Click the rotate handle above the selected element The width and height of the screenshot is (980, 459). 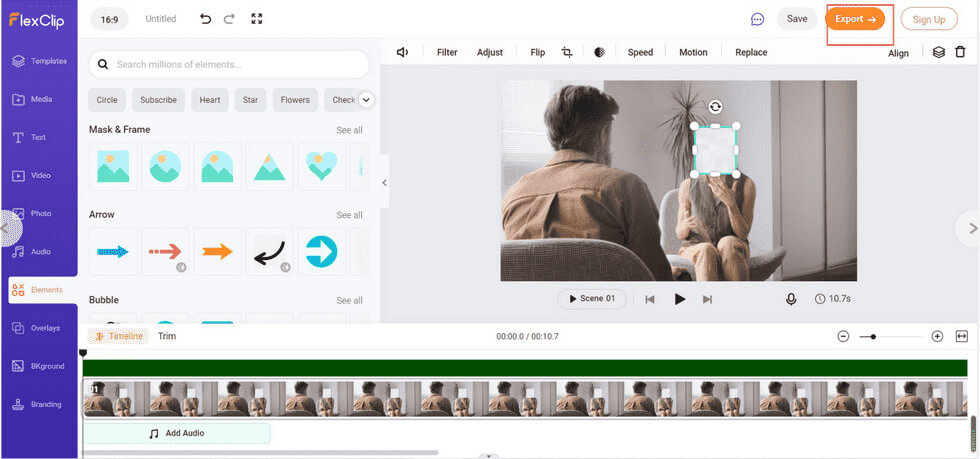tap(716, 107)
